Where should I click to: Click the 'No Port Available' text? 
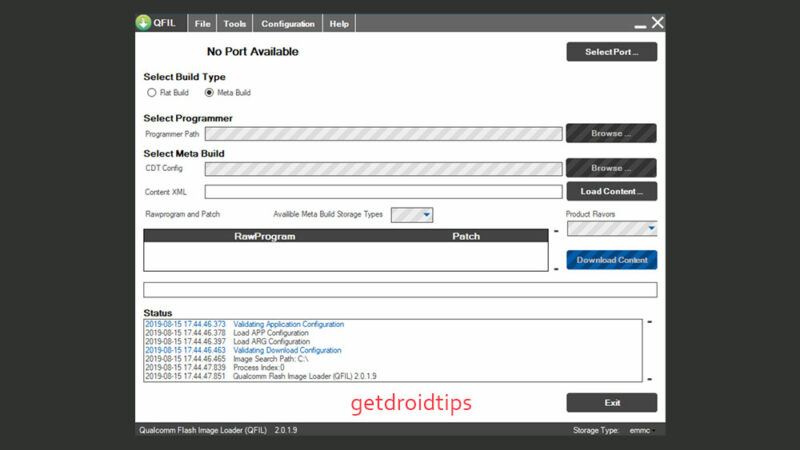(x=253, y=52)
